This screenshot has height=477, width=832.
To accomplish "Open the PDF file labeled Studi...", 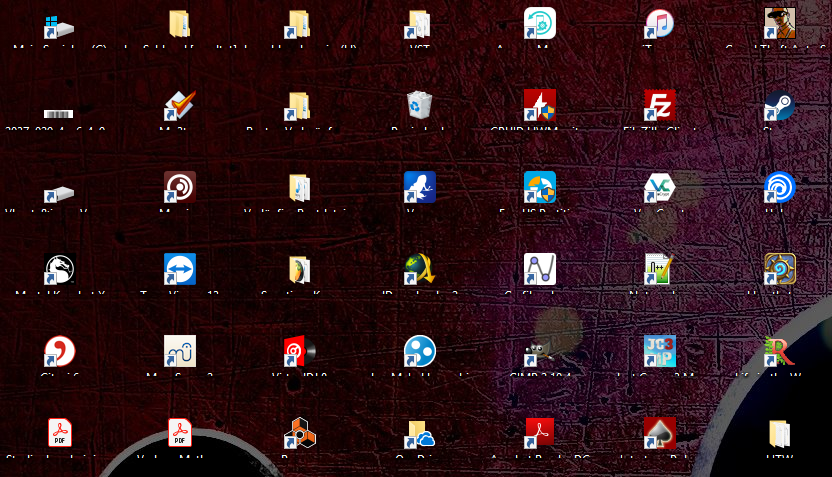I will [x=59, y=432].
